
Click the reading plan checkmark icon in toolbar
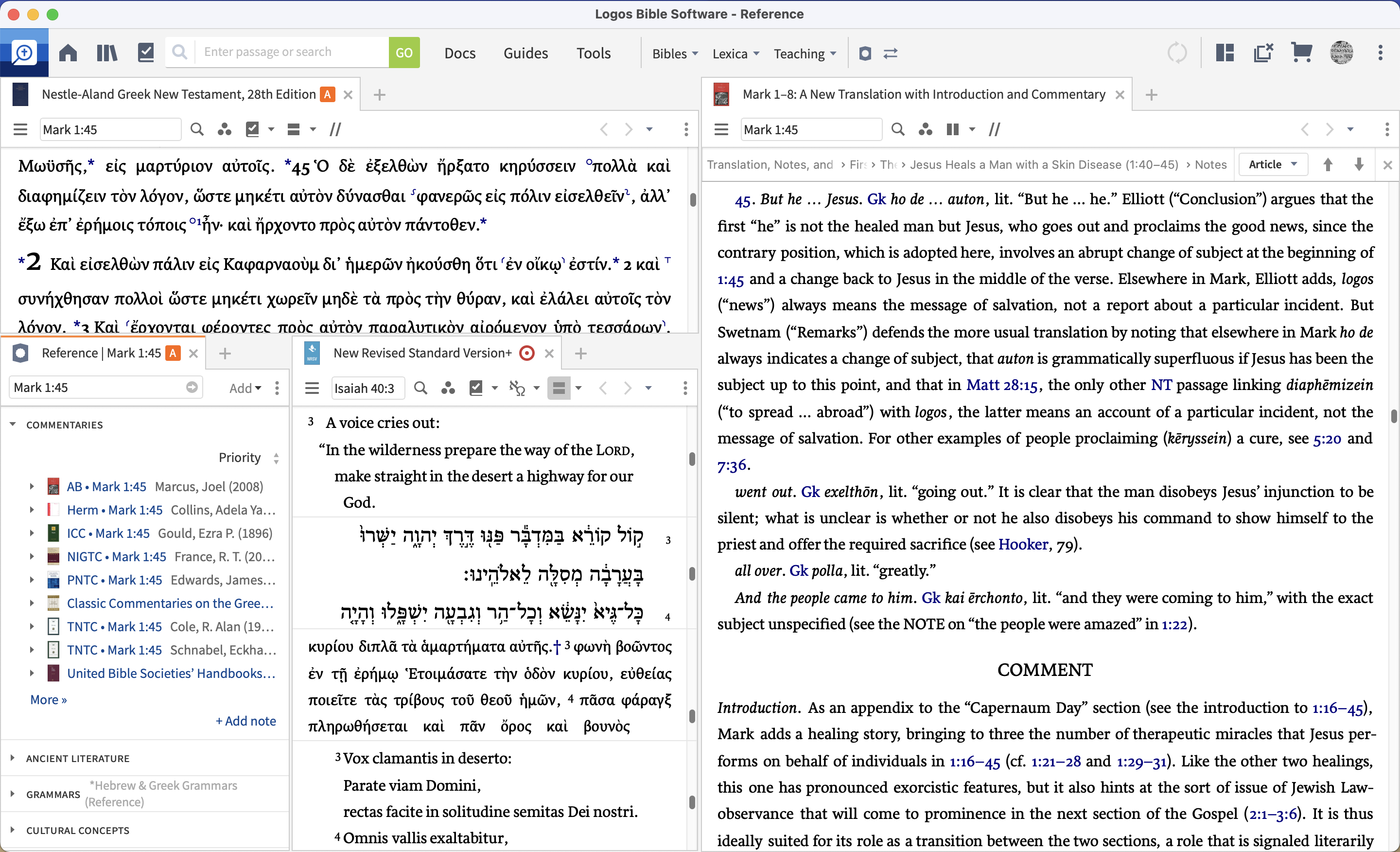pos(145,53)
